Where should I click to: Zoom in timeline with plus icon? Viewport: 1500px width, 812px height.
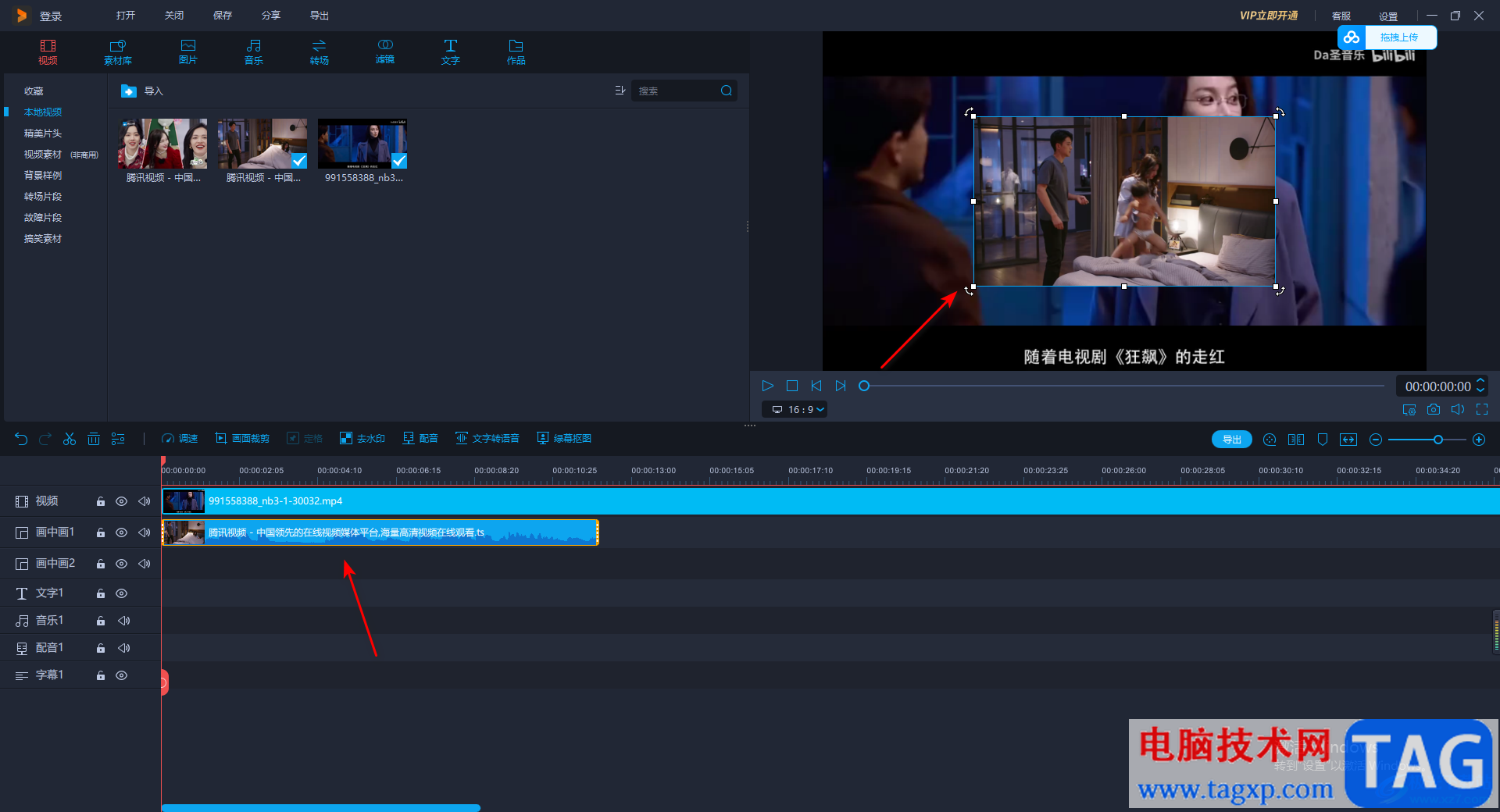[x=1479, y=440]
